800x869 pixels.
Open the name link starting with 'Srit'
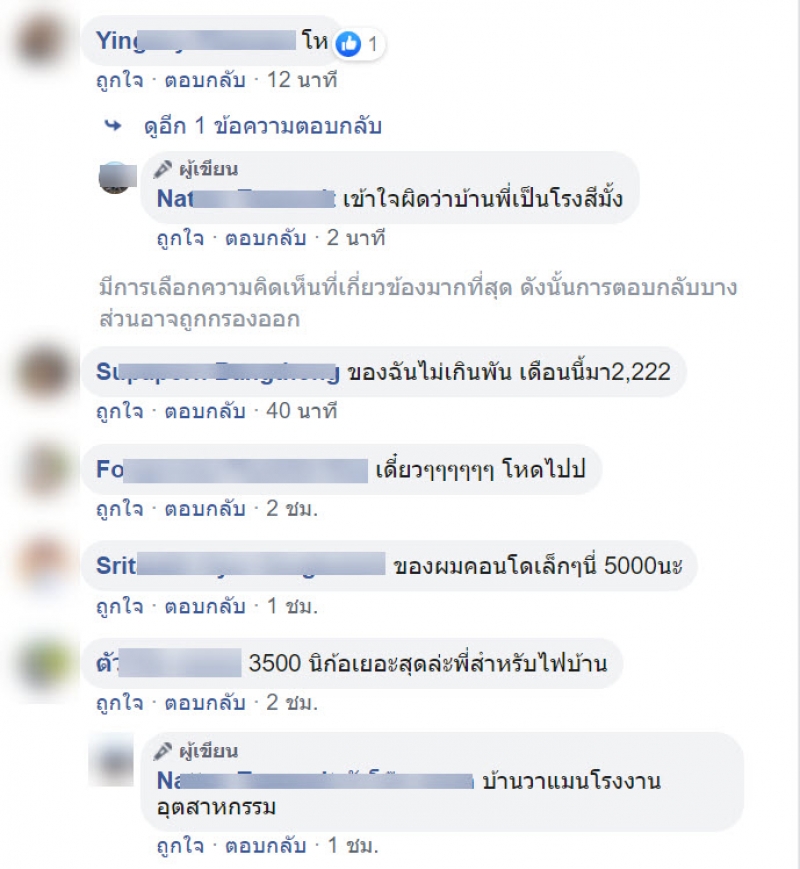click(x=241, y=566)
